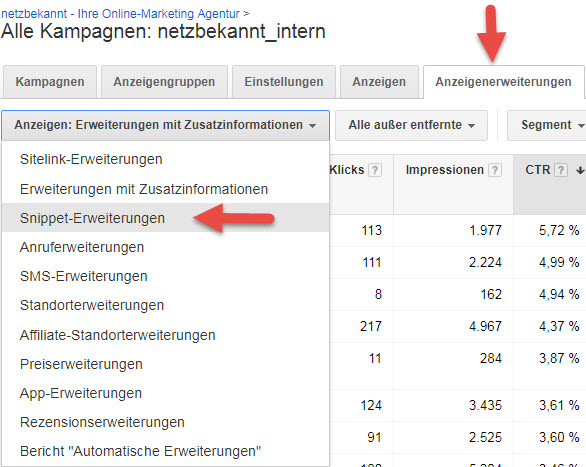Toggle the CTR sort direction arrow
The width and height of the screenshot is (586, 467).
(x=580, y=171)
